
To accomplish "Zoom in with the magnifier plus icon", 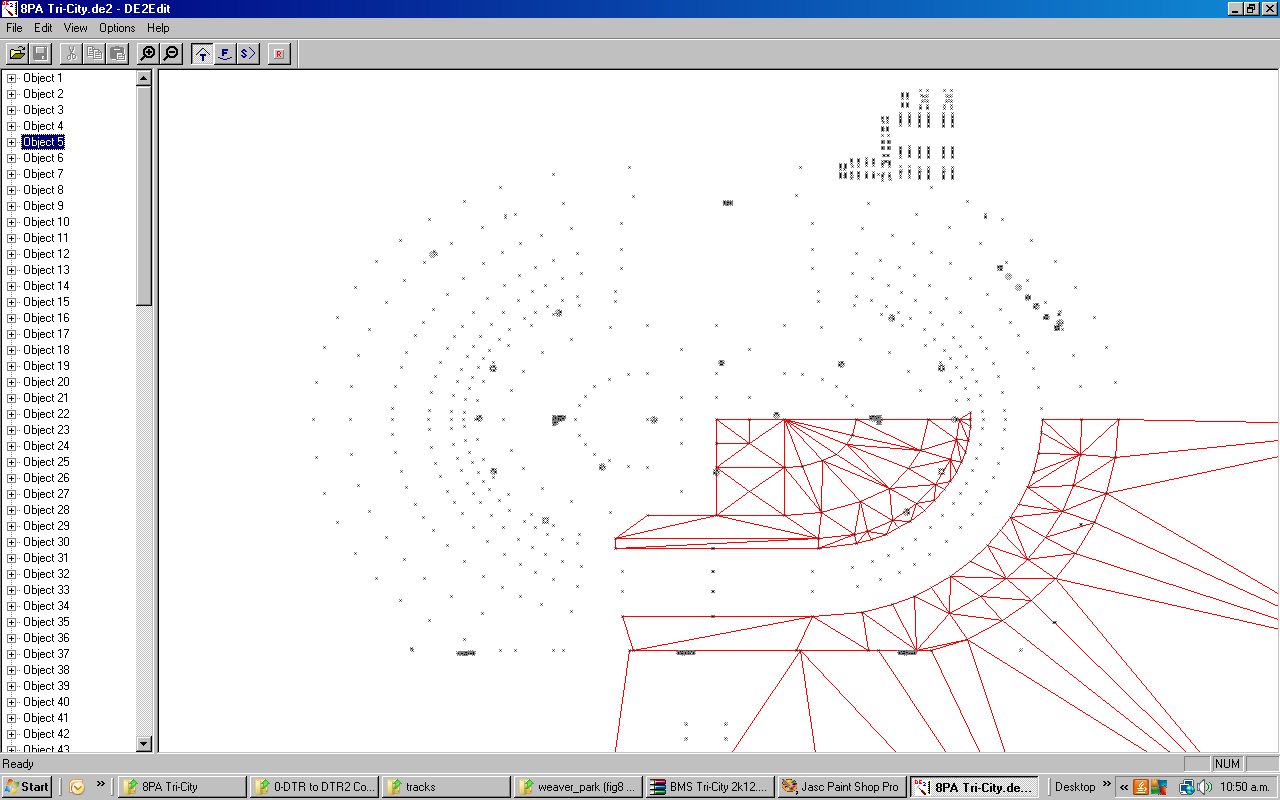I will click(148, 53).
